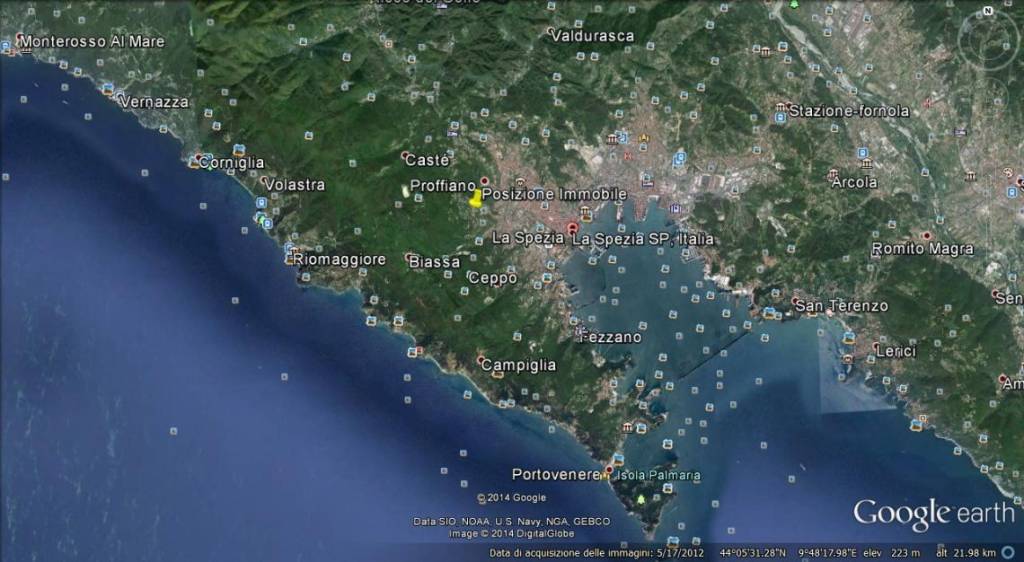This screenshot has height=562, width=1024.
Task: Open the Corniglia place label
Action: pyautogui.click(x=231, y=162)
